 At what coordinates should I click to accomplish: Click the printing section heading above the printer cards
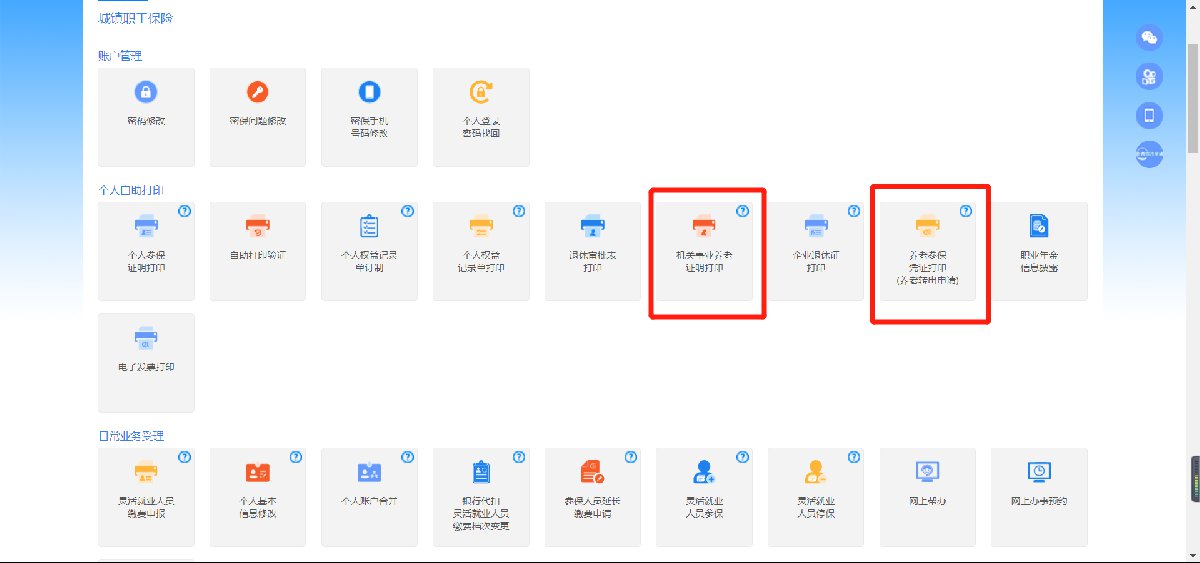pyautogui.click(x=131, y=190)
